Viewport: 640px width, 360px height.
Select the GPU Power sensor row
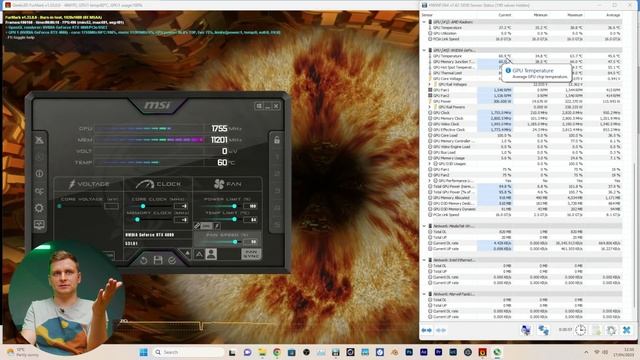click(x=524, y=101)
